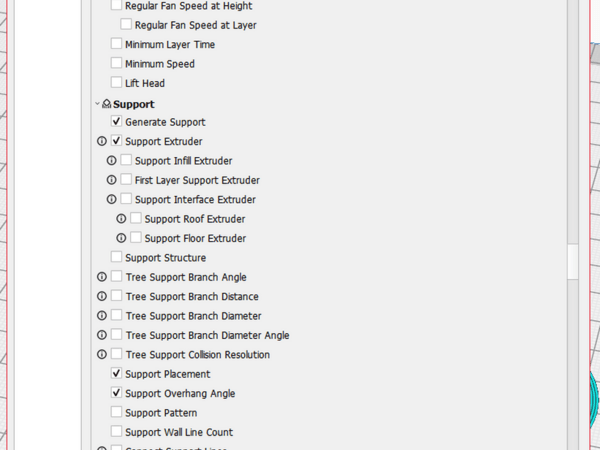Viewport: 600px width, 450px height.
Task: Click info icon beside Support Floor Extruder
Action: pyautogui.click(x=122, y=239)
